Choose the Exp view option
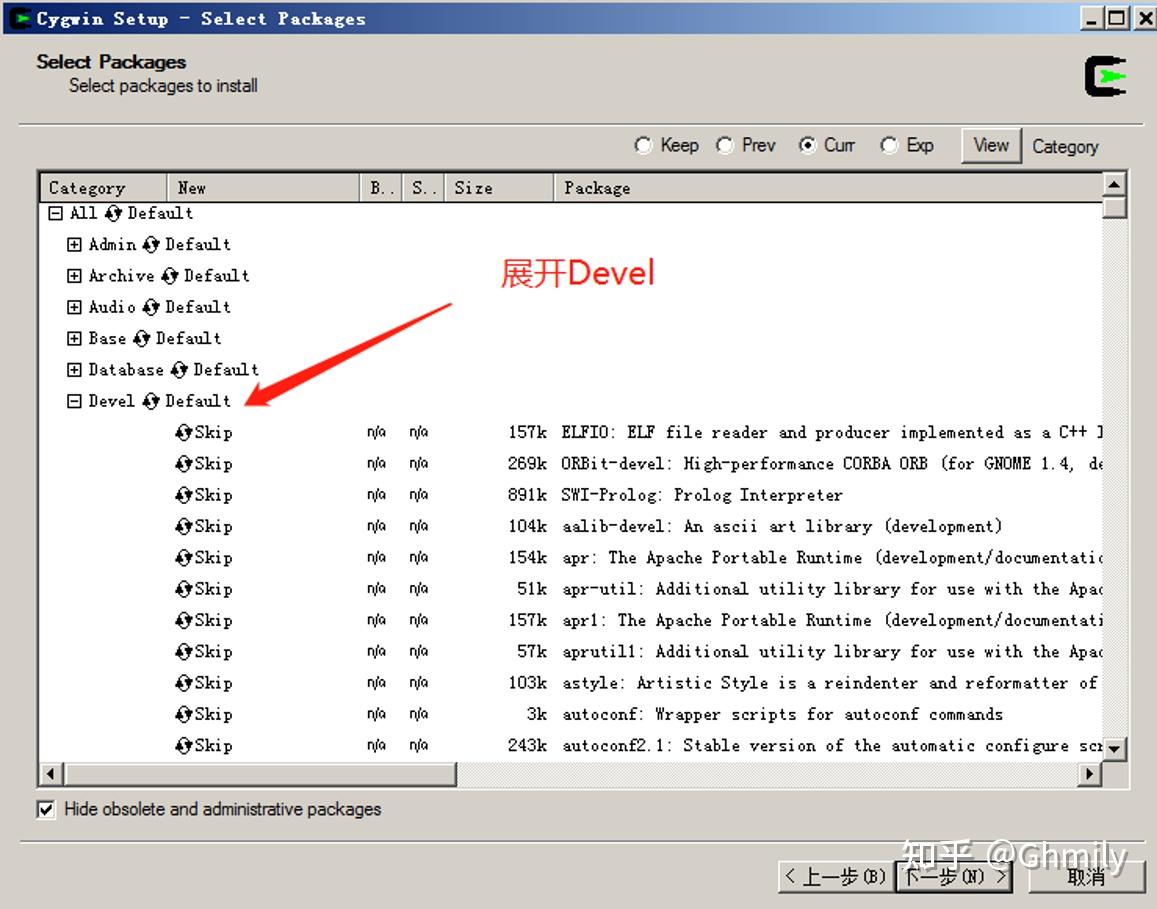 (x=889, y=145)
